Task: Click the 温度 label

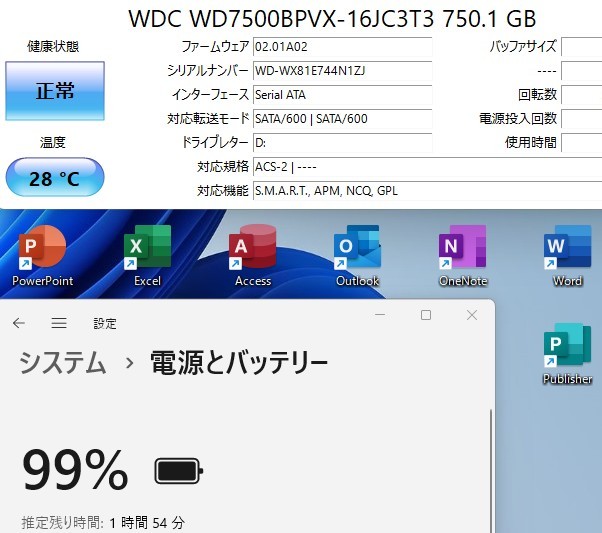Action: point(53,142)
